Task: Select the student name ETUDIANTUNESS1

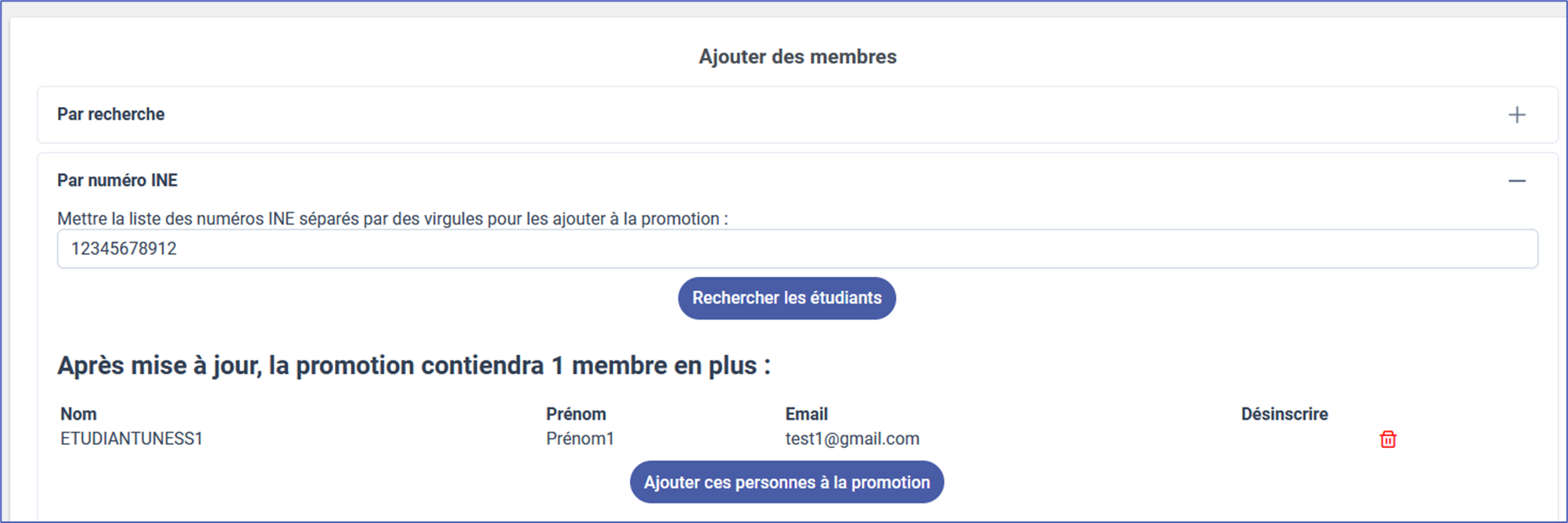Action: tap(131, 439)
